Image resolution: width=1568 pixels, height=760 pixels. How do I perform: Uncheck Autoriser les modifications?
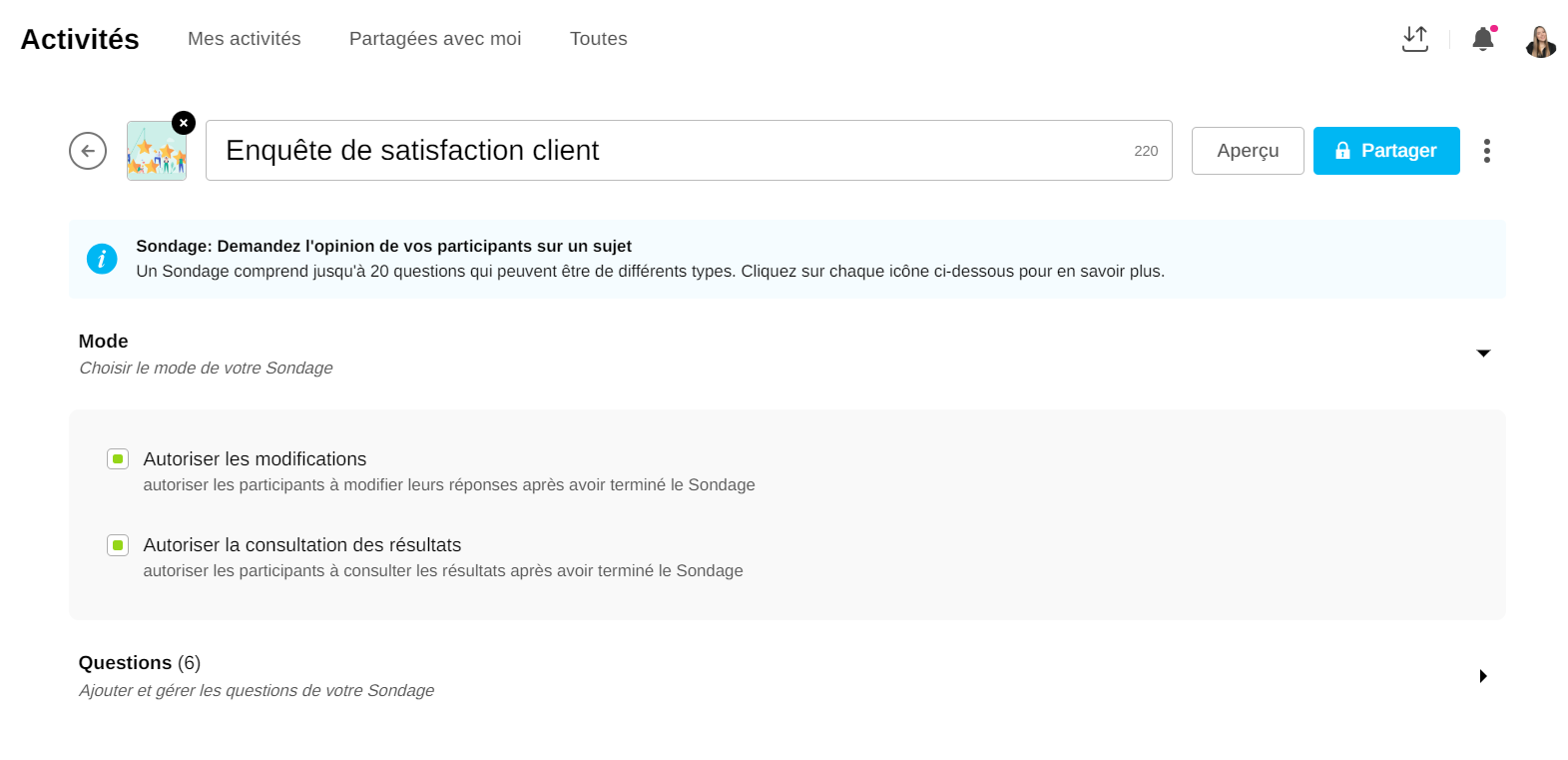[x=118, y=459]
